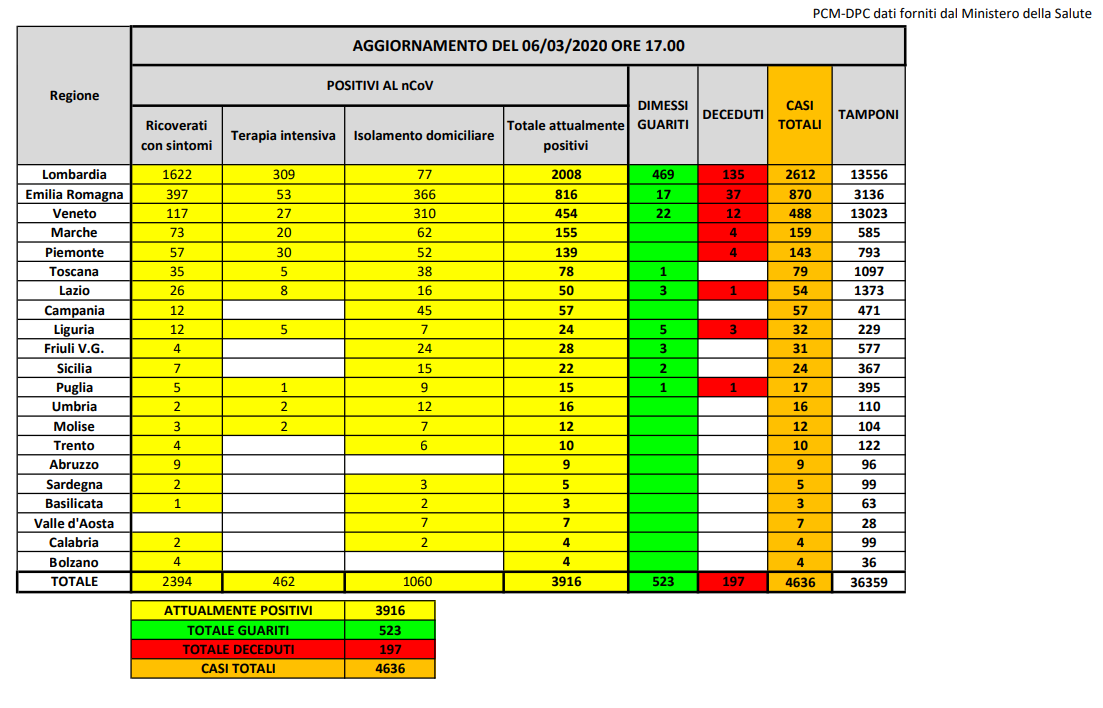Select the DIMESSI GUARITI column header
Screen dimensions: 1103x708
click(662, 115)
